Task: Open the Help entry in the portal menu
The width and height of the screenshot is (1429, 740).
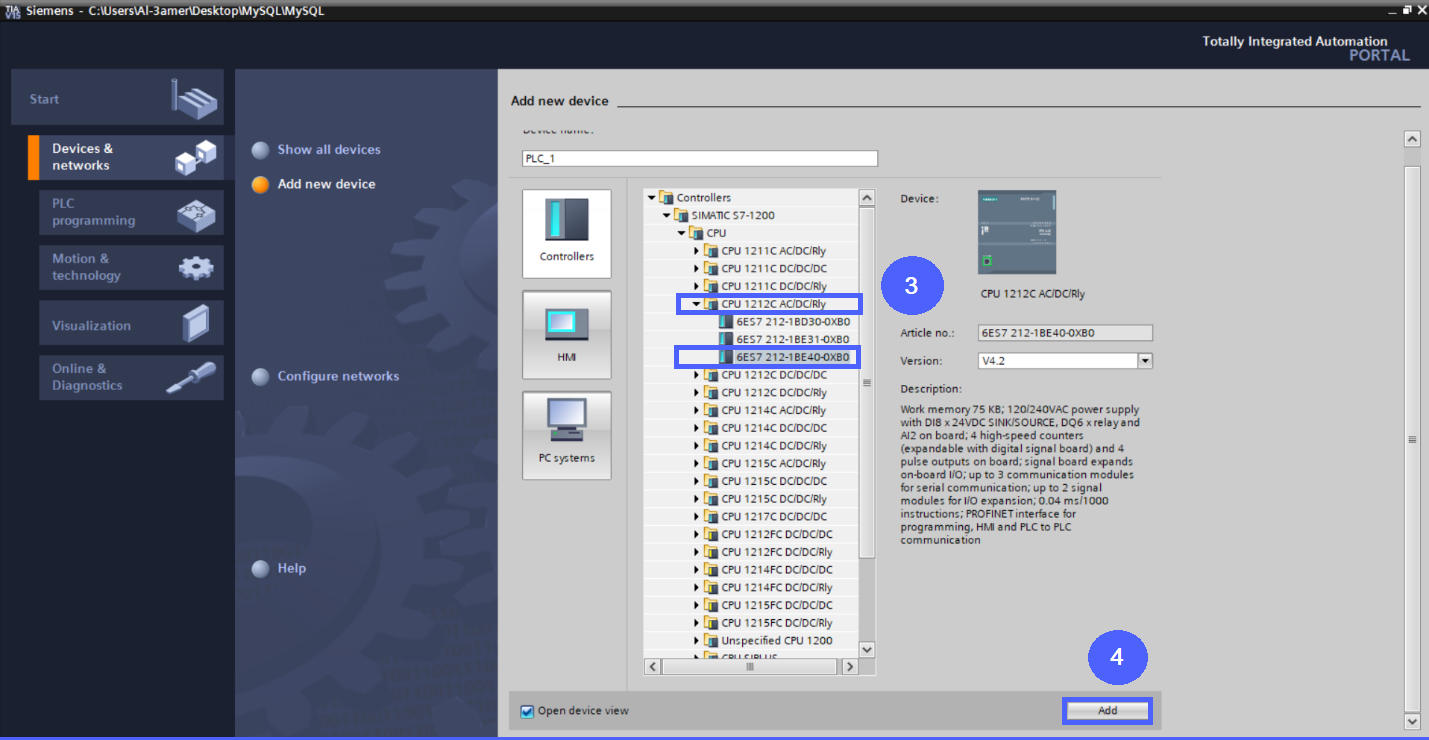Action: pyautogui.click(x=291, y=569)
